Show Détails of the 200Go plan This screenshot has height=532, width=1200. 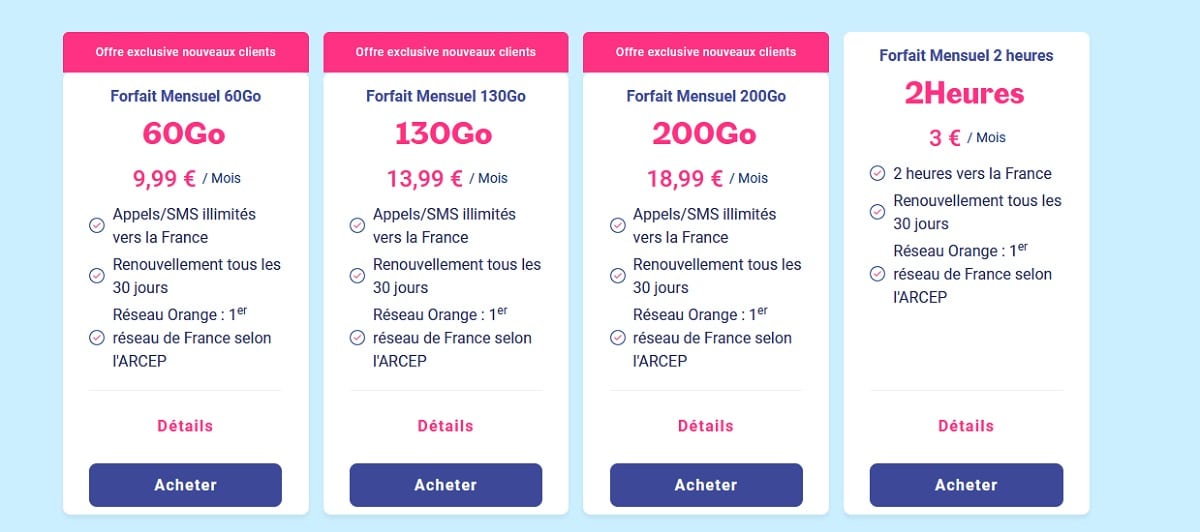point(705,426)
